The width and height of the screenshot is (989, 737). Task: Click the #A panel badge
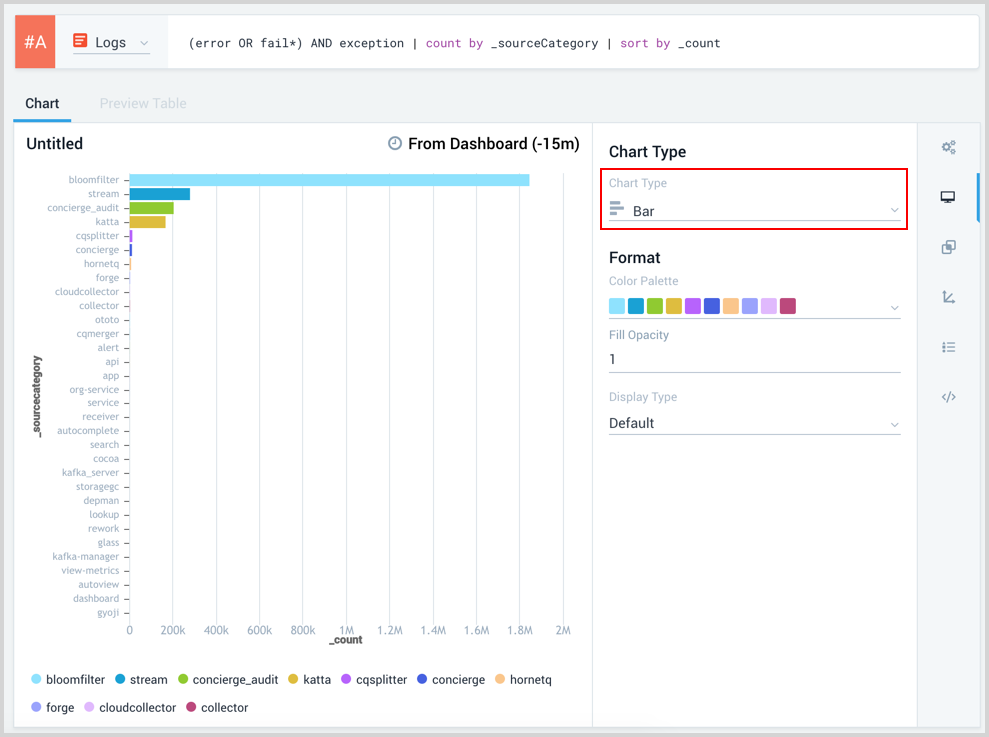33,42
